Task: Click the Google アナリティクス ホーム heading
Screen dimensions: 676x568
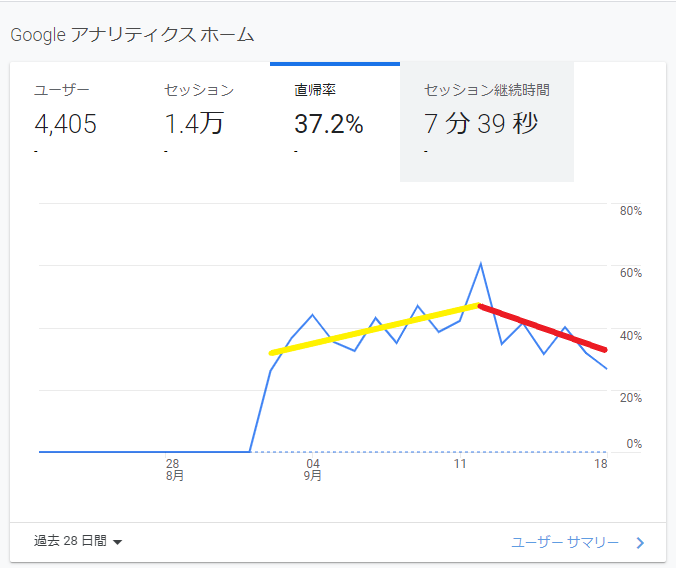Action: (x=132, y=35)
